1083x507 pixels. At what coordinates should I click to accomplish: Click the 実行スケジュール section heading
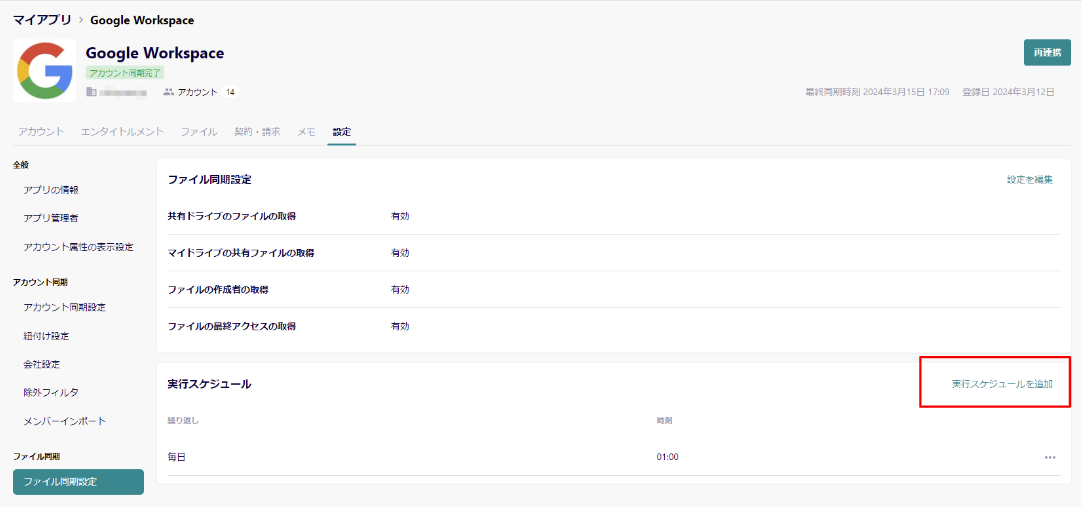[x=209, y=384]
